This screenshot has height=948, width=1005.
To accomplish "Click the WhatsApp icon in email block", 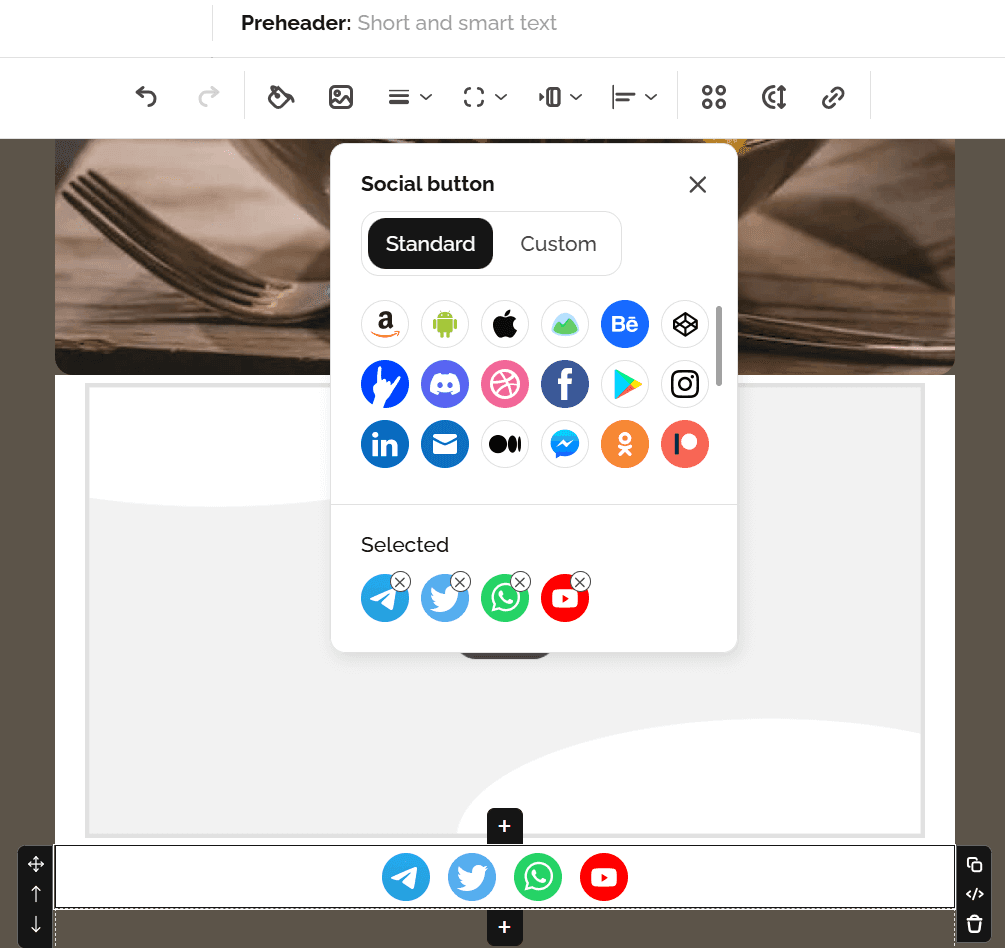I will click(x=538, y=877).
